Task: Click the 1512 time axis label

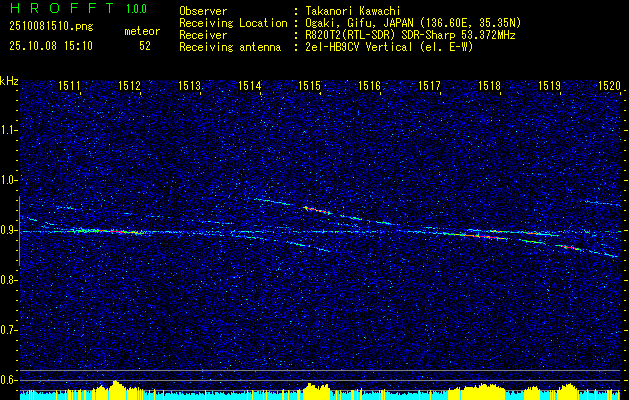Action: (129, 85)
